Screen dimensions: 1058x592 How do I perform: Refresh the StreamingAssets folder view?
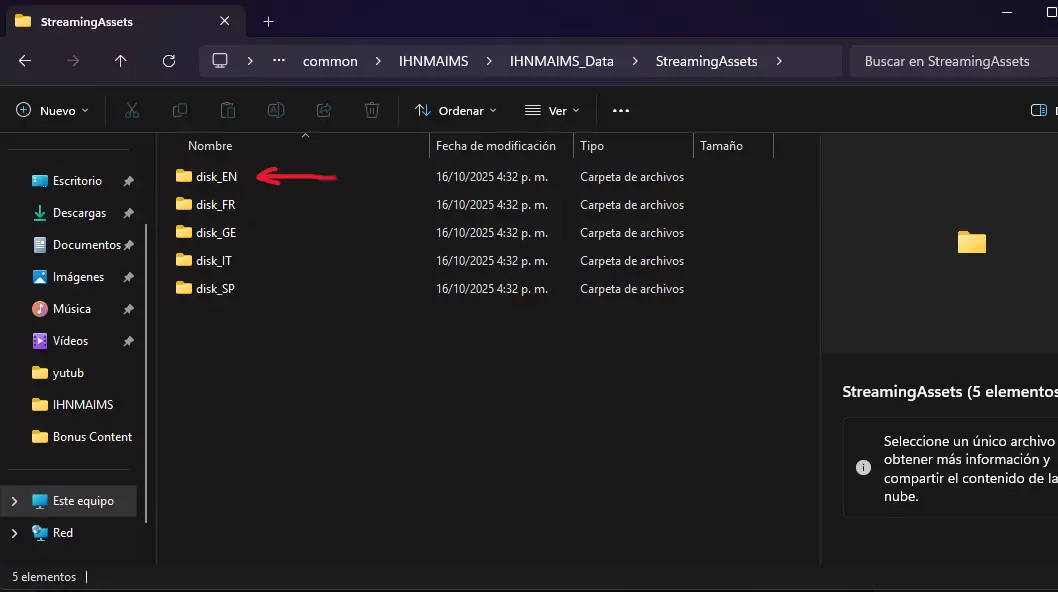(x=169, y=61)
